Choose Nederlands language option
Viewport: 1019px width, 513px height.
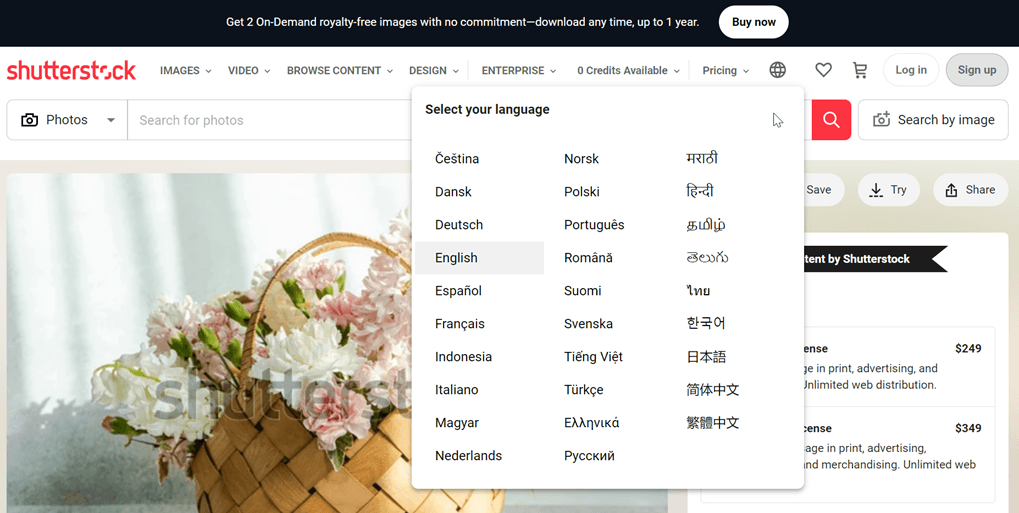click(x=469, y=456)
